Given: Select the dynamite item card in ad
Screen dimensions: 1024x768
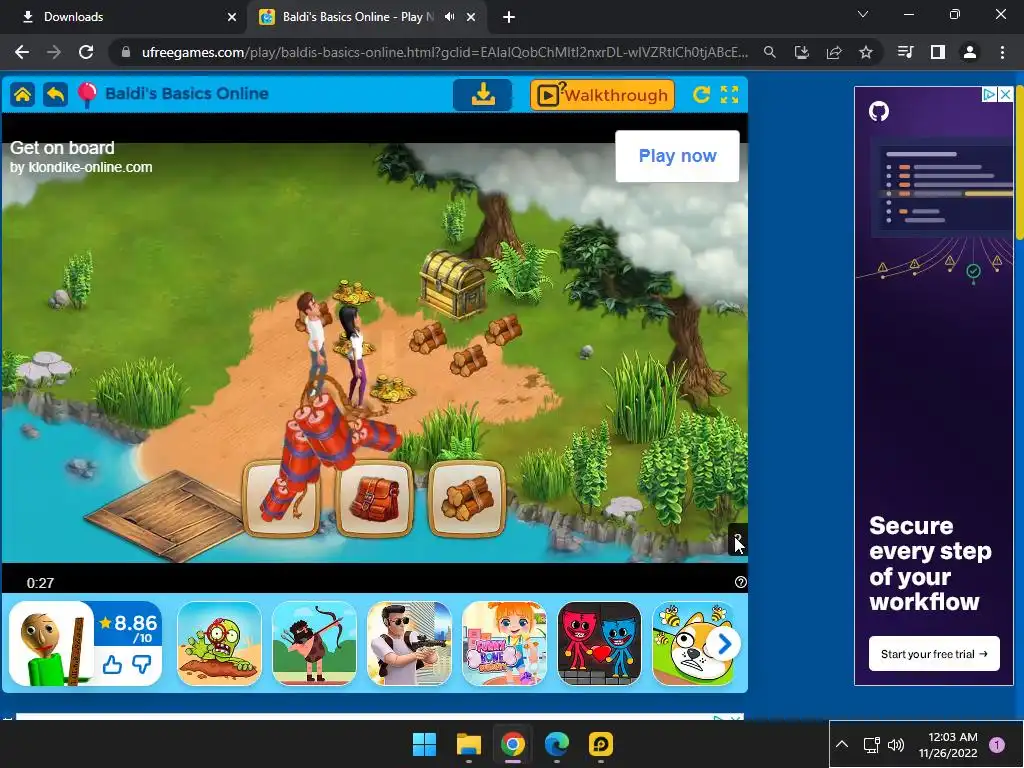Looking at the screenshot, I should [282, 498].
